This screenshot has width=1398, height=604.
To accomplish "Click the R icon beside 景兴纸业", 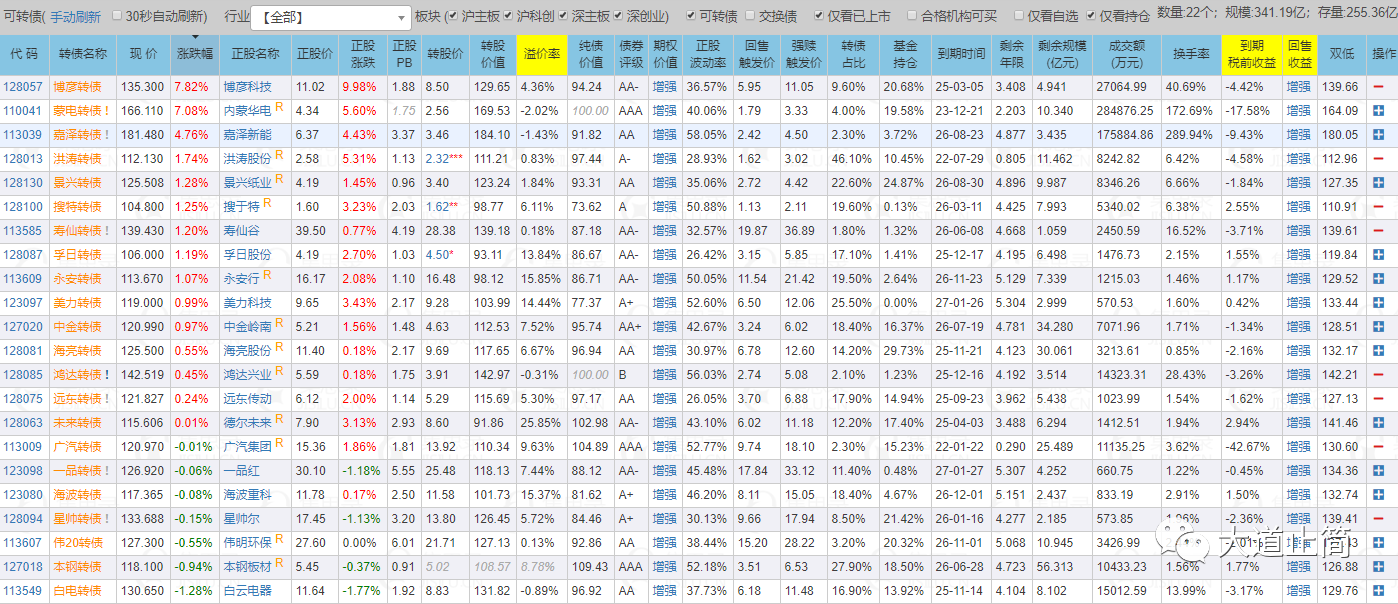I will tap(279, 179).
